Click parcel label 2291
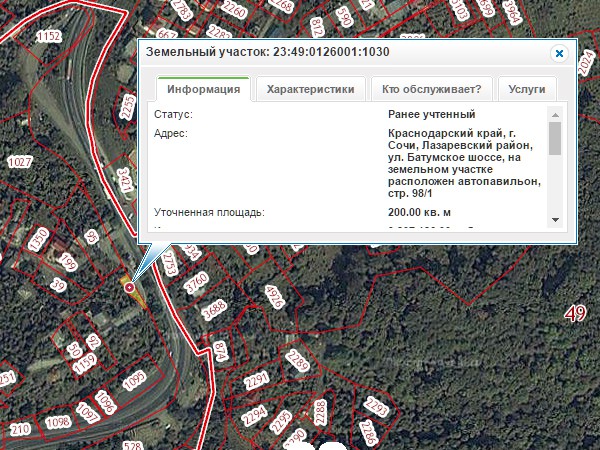 coord(258,380)
